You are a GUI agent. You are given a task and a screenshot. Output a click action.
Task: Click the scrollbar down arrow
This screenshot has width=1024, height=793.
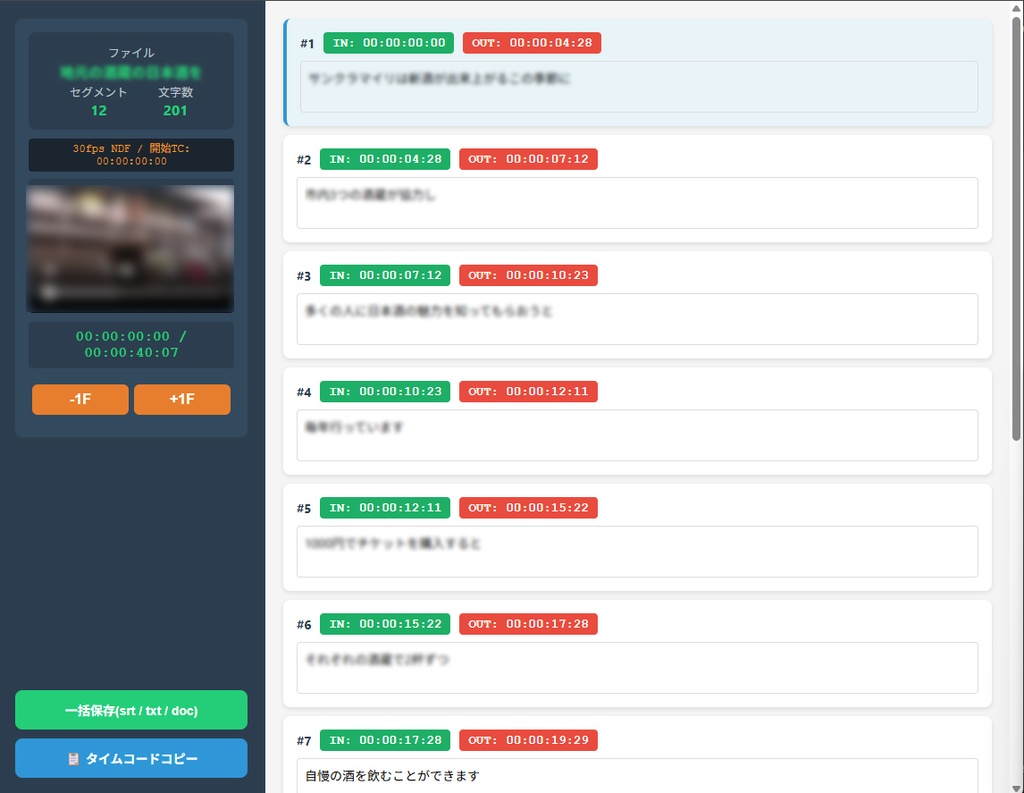pyautogui.click(x=1016, y=787)
